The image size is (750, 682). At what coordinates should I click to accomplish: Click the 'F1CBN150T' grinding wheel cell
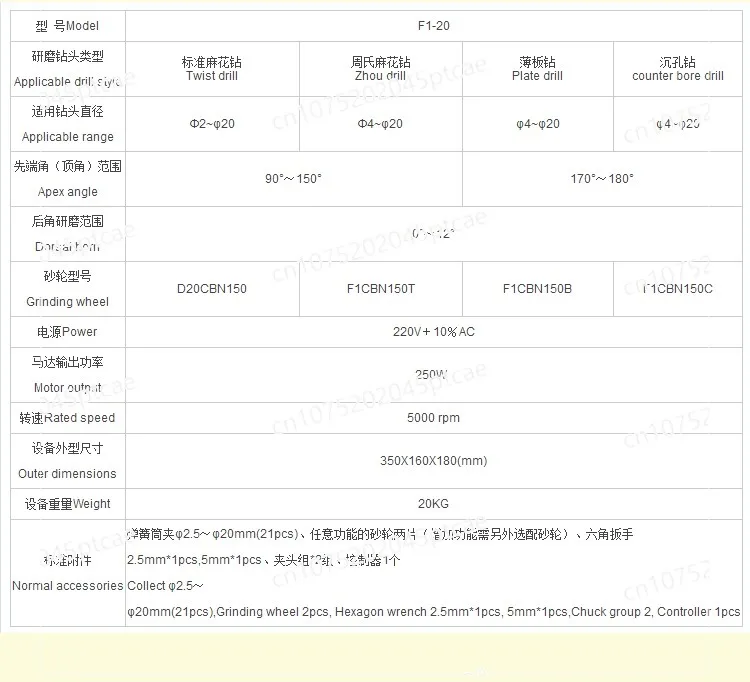click(381, 289)
